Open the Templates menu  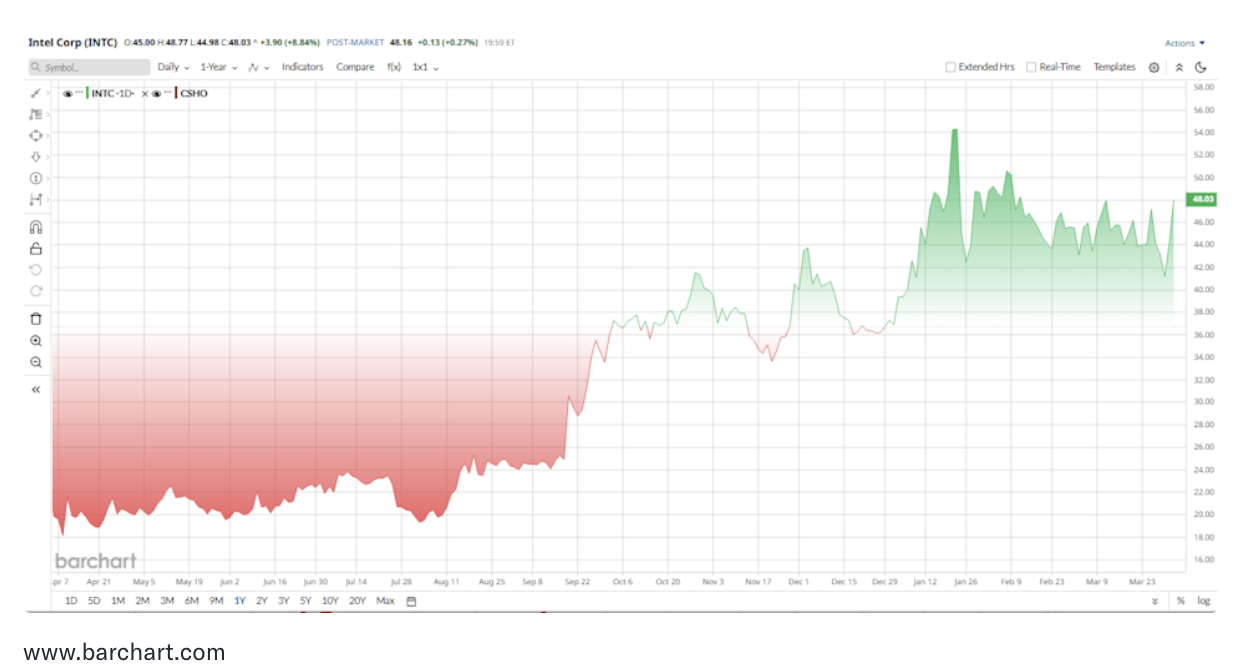1114,67
